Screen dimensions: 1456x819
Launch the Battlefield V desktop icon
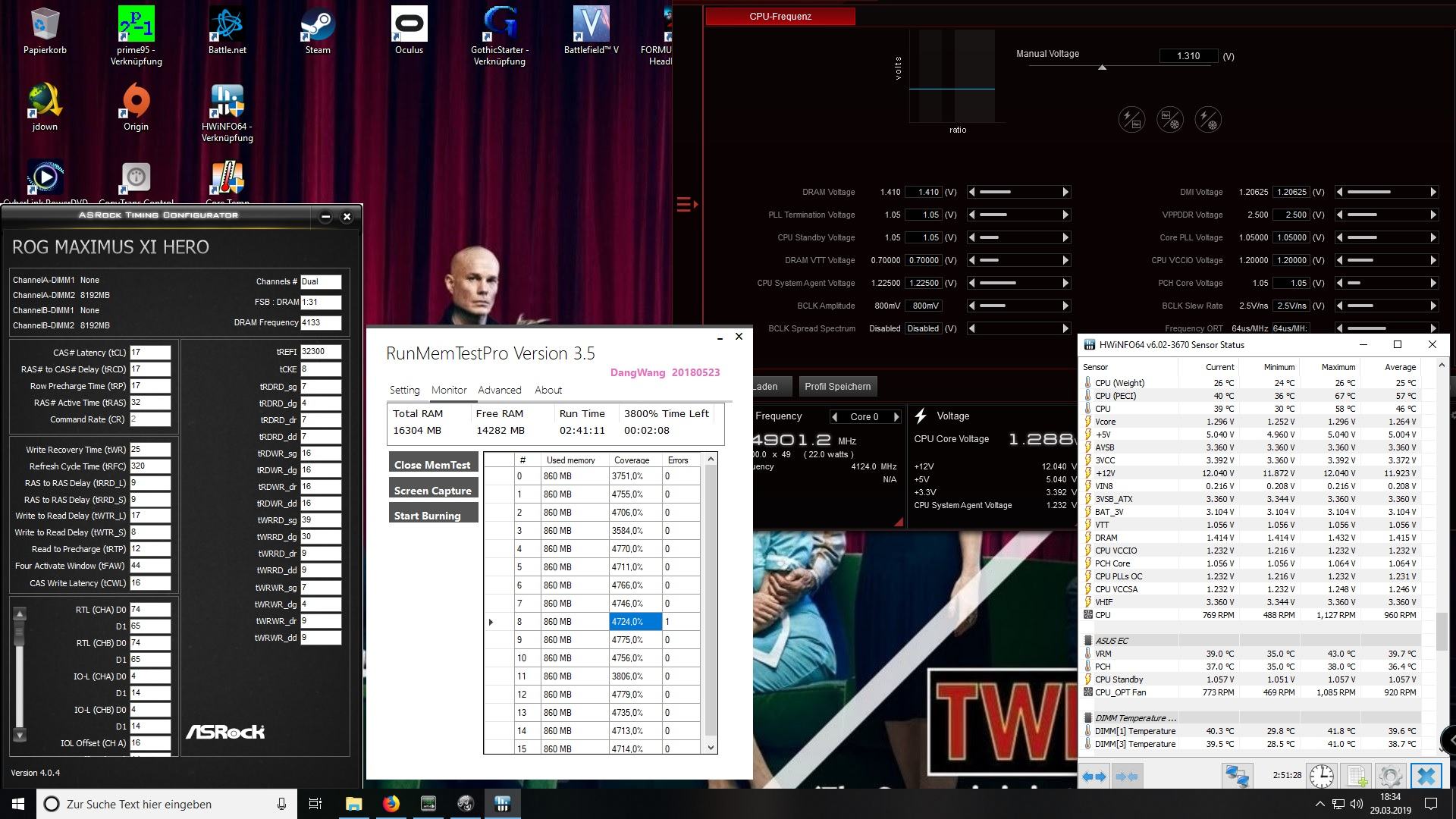591,31
